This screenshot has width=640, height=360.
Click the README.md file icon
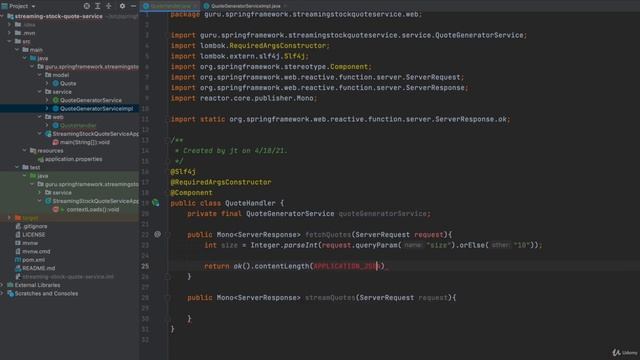point(18,268)
